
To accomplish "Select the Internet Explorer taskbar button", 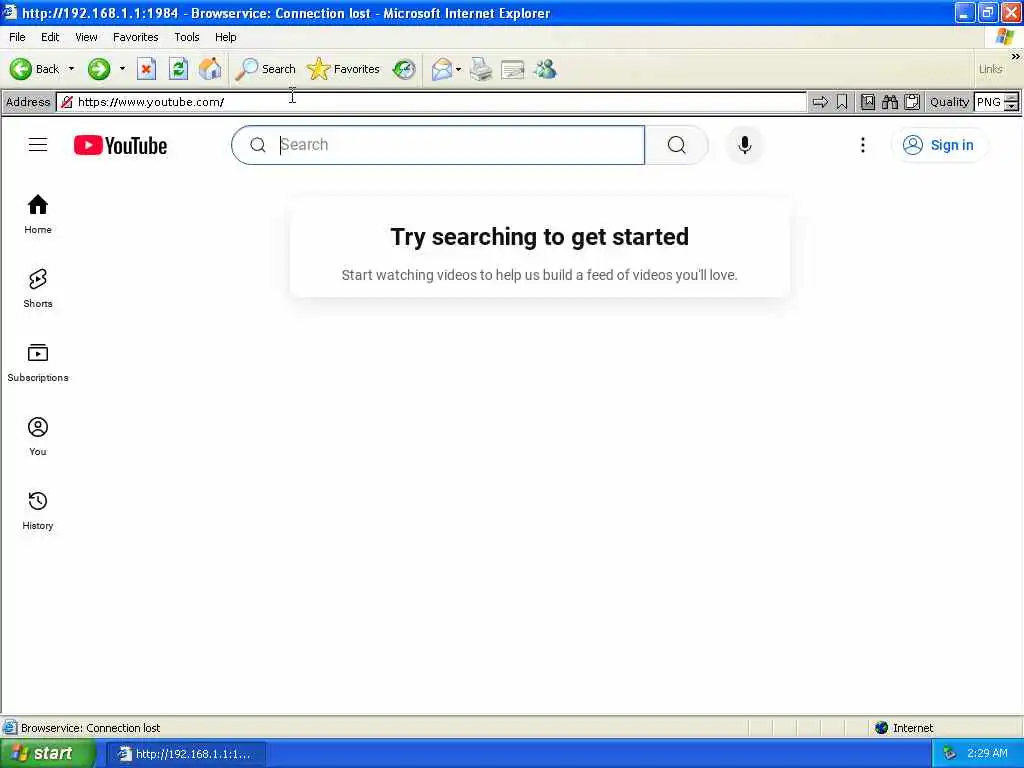I will [x=186, y=754].
